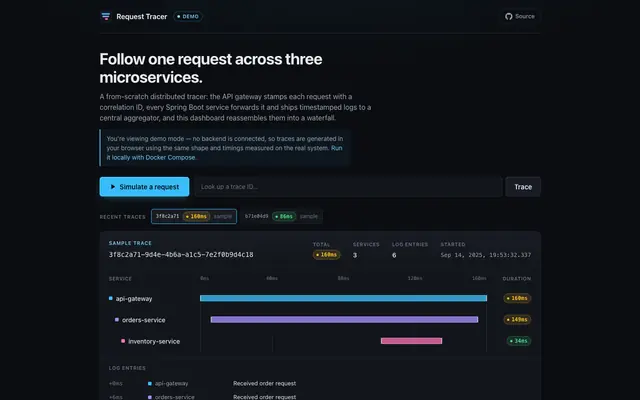Click the purple square beside orders-service in the waterfall
This screenshot has width=640, height=400.
pos(117,320)
